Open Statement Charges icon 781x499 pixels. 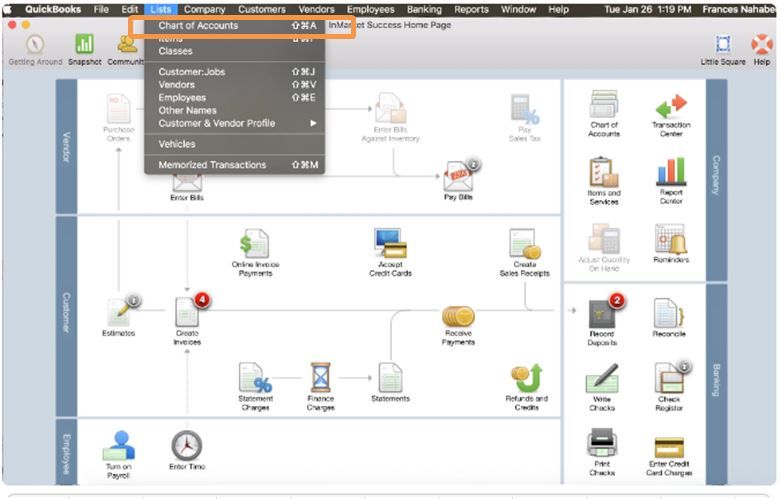(256, 378)
